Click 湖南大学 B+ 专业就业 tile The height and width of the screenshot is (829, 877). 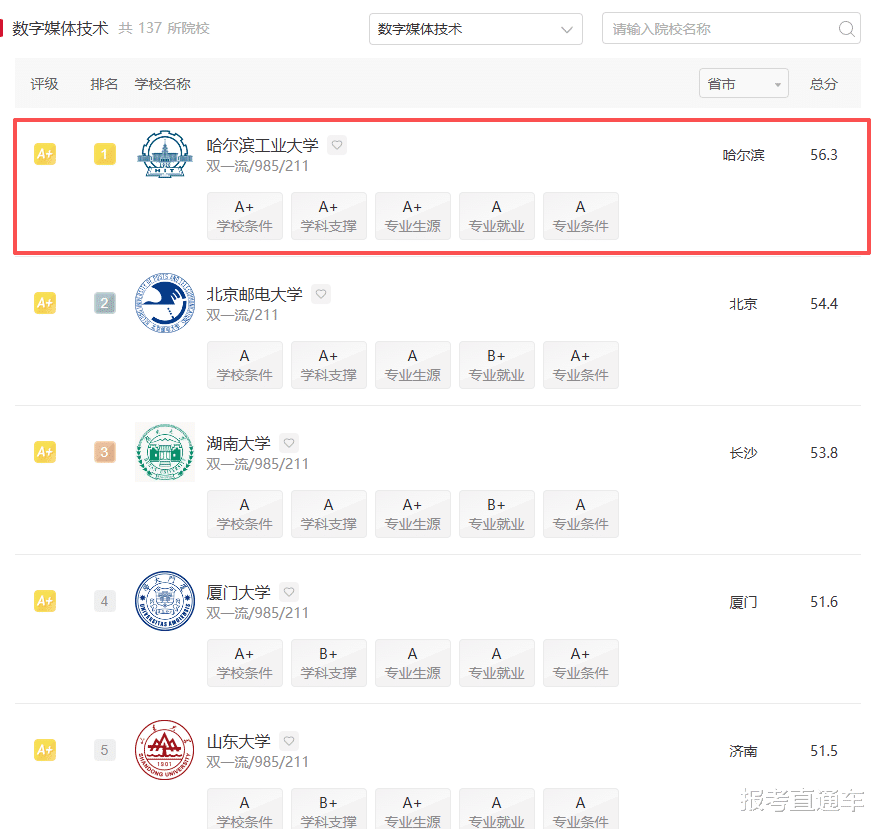(497, 514)
